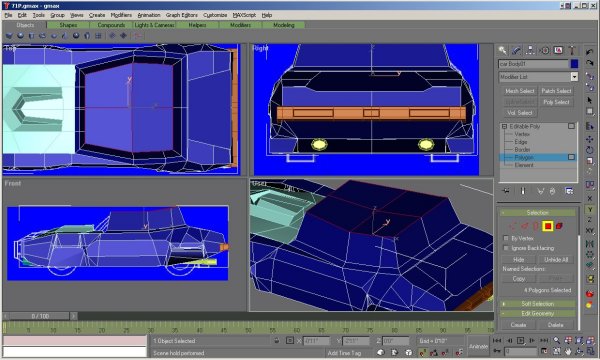Open the Modifier List dropdown
The image size is (600, 360).
coord(574,77)
